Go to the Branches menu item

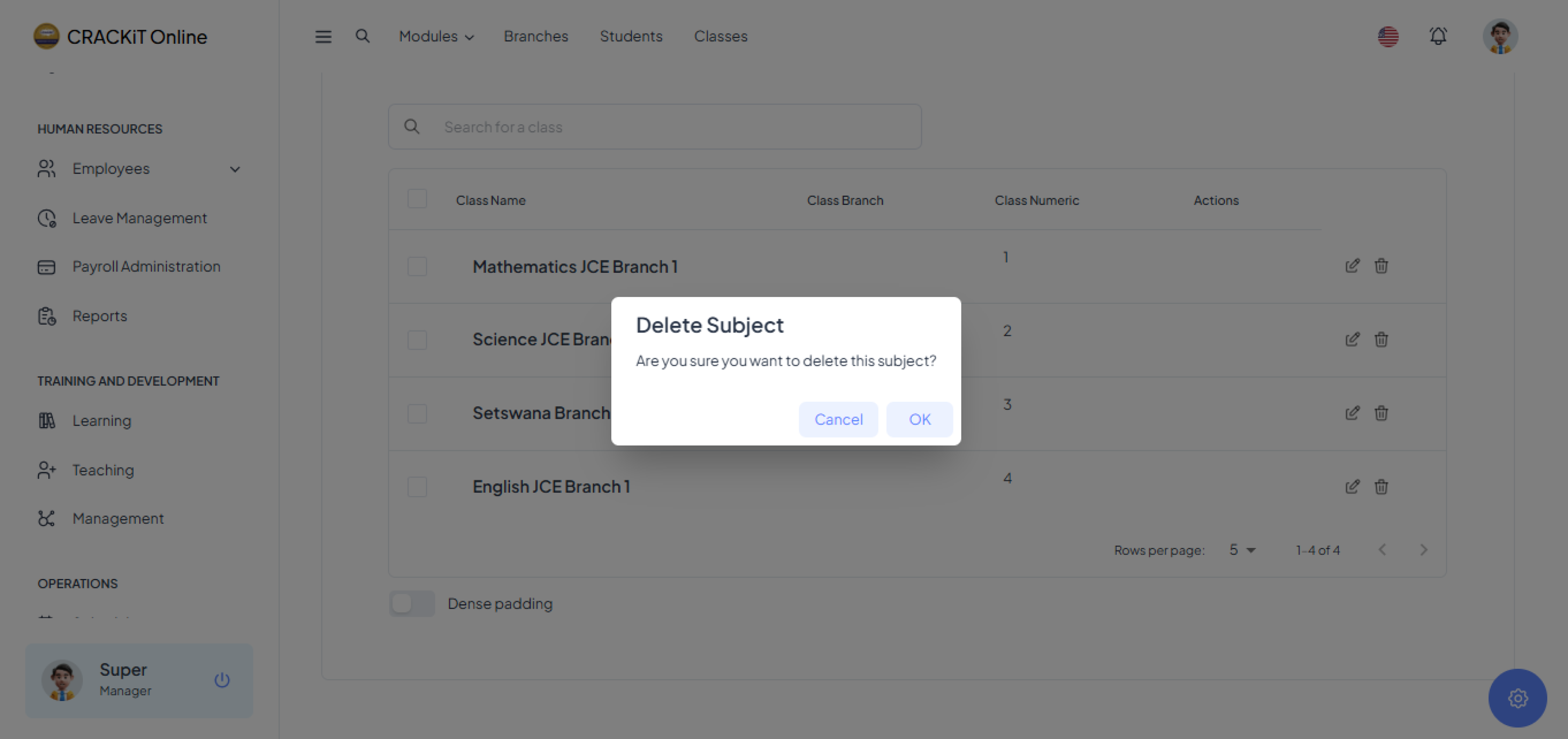(536, 36)
